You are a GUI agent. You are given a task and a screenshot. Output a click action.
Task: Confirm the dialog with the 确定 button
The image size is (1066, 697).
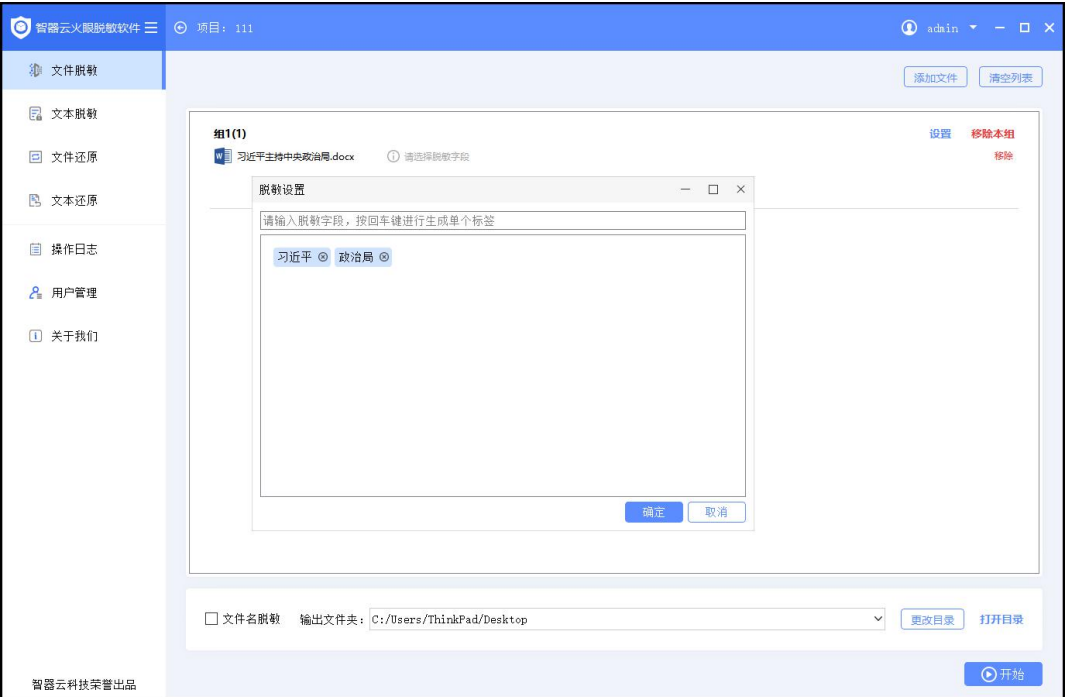coord(653,511)
